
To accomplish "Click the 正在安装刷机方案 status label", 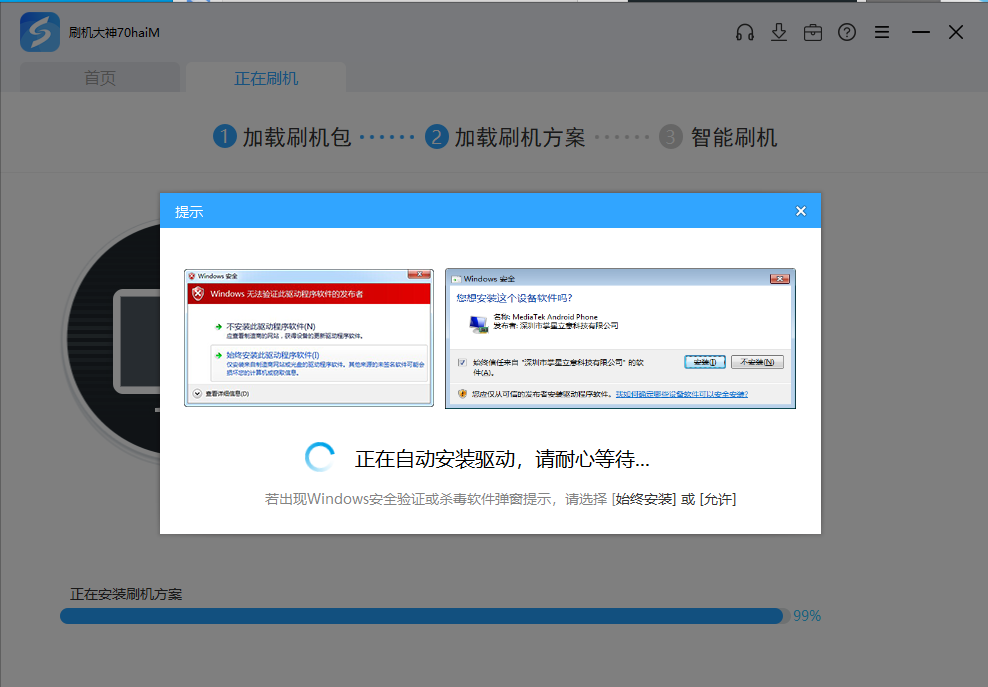I will point(126,594).
